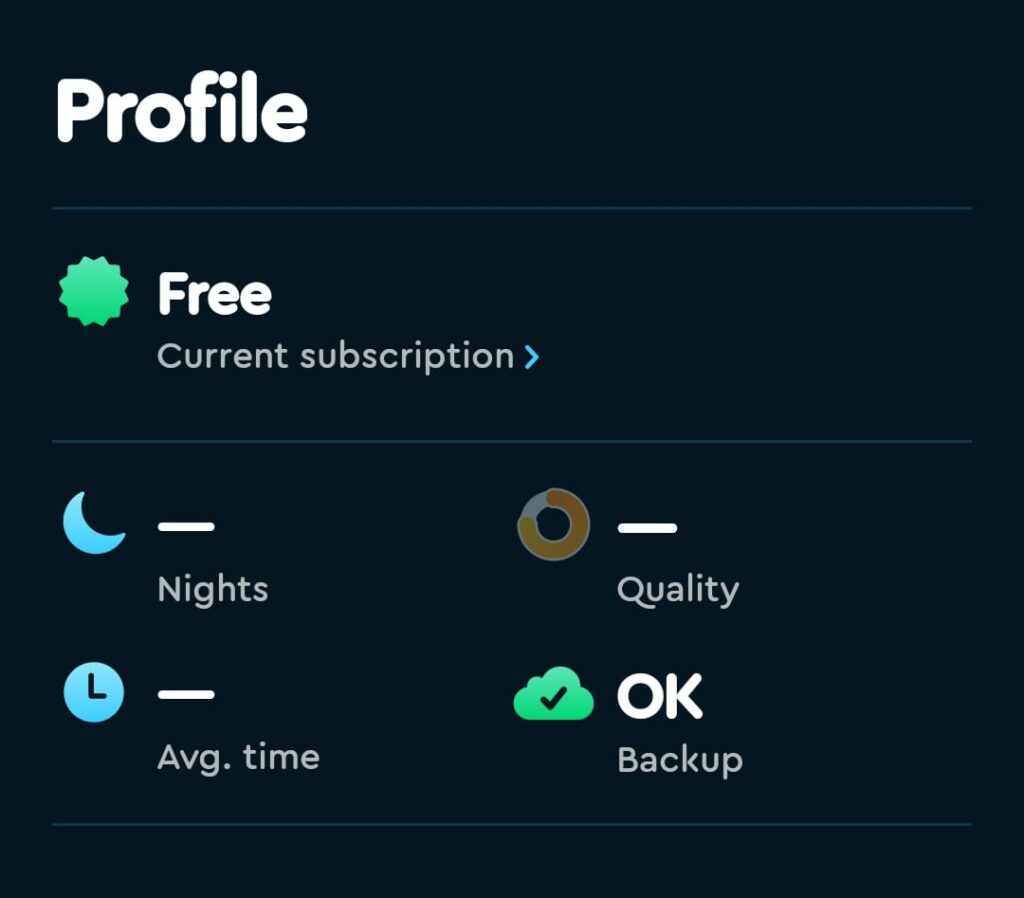Select the Quality dash value
The image size is (1024, 898).
(x=647, y=528)
